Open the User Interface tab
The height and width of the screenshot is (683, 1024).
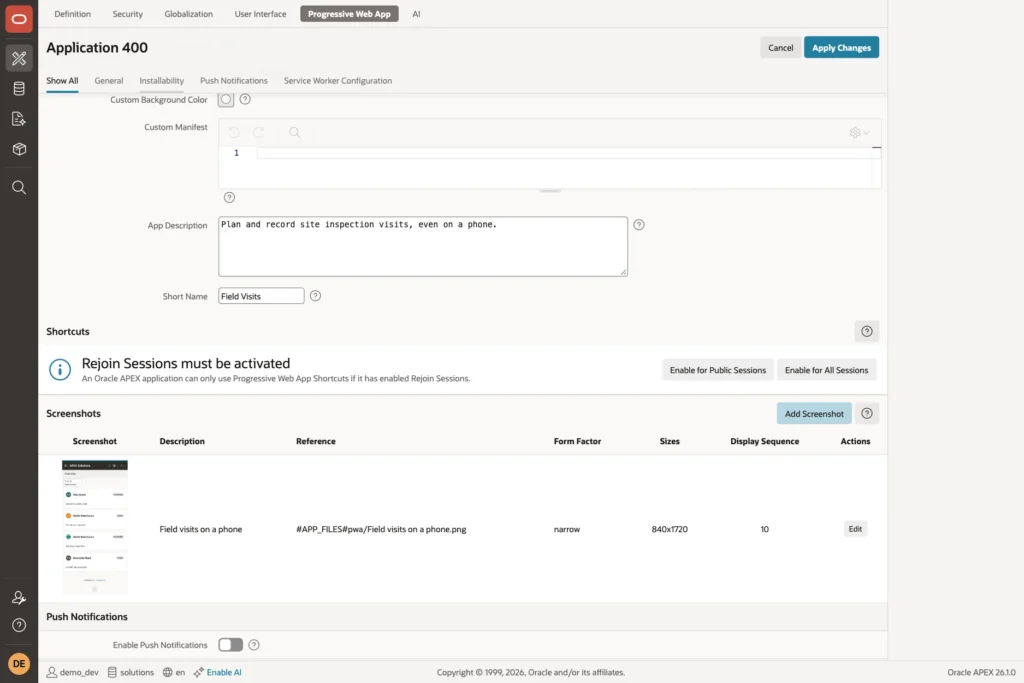261,14
